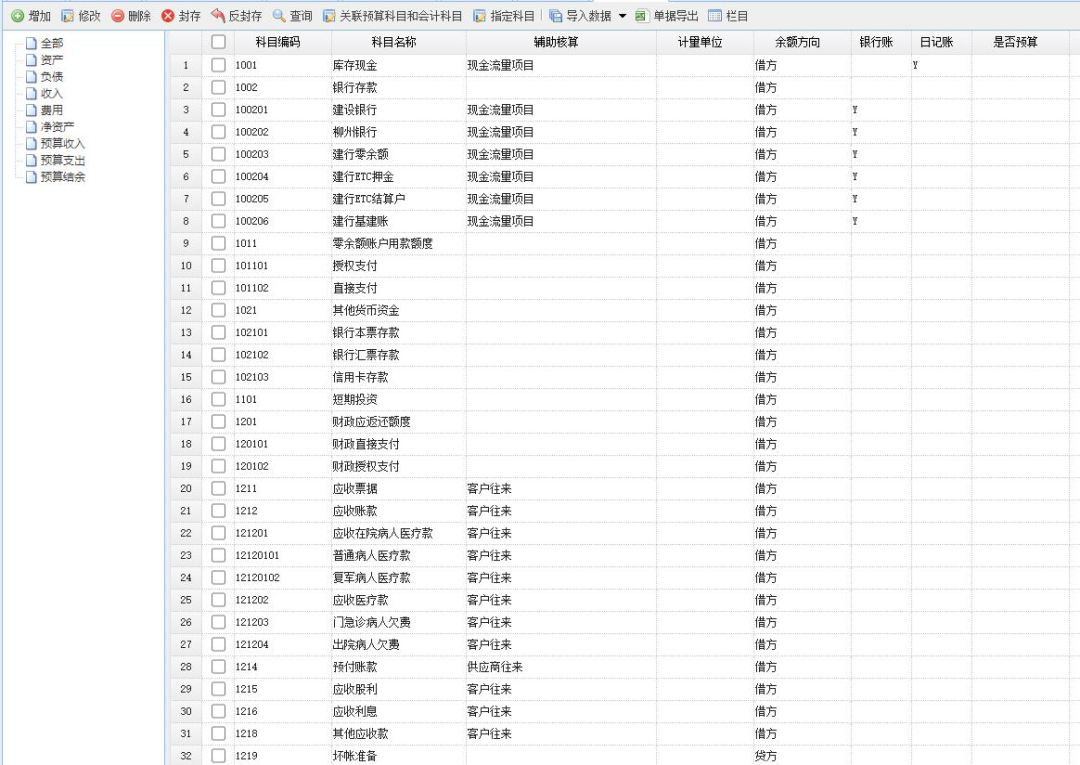Select the 费用 tree node
This screenshot has height=765, width=1080.
pos(52,110)
